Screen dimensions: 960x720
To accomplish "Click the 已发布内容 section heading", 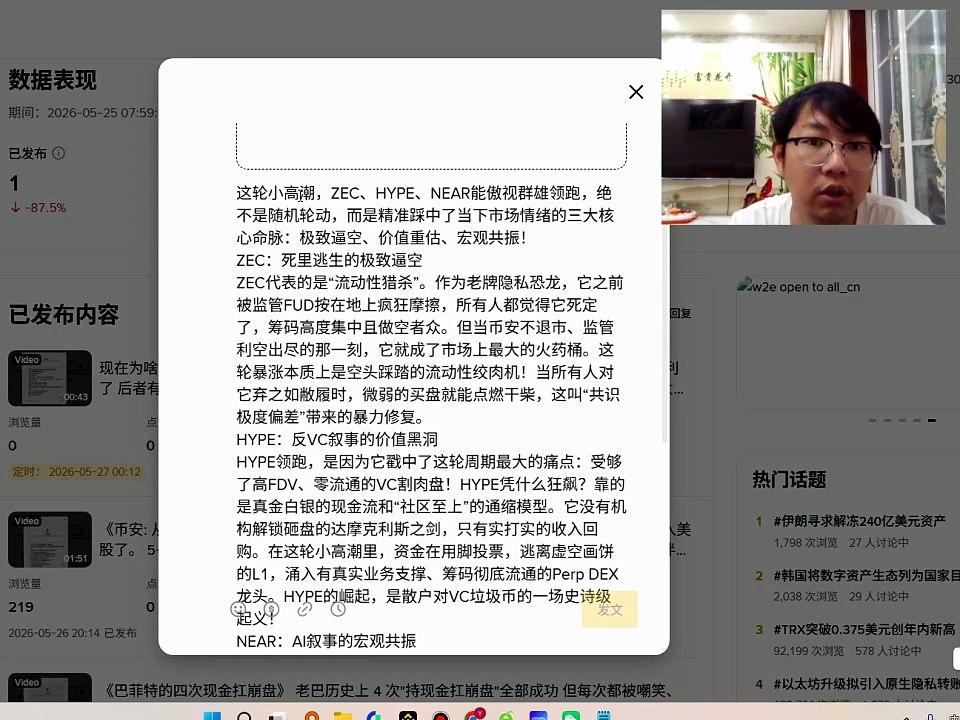I will tap(64, 315).
